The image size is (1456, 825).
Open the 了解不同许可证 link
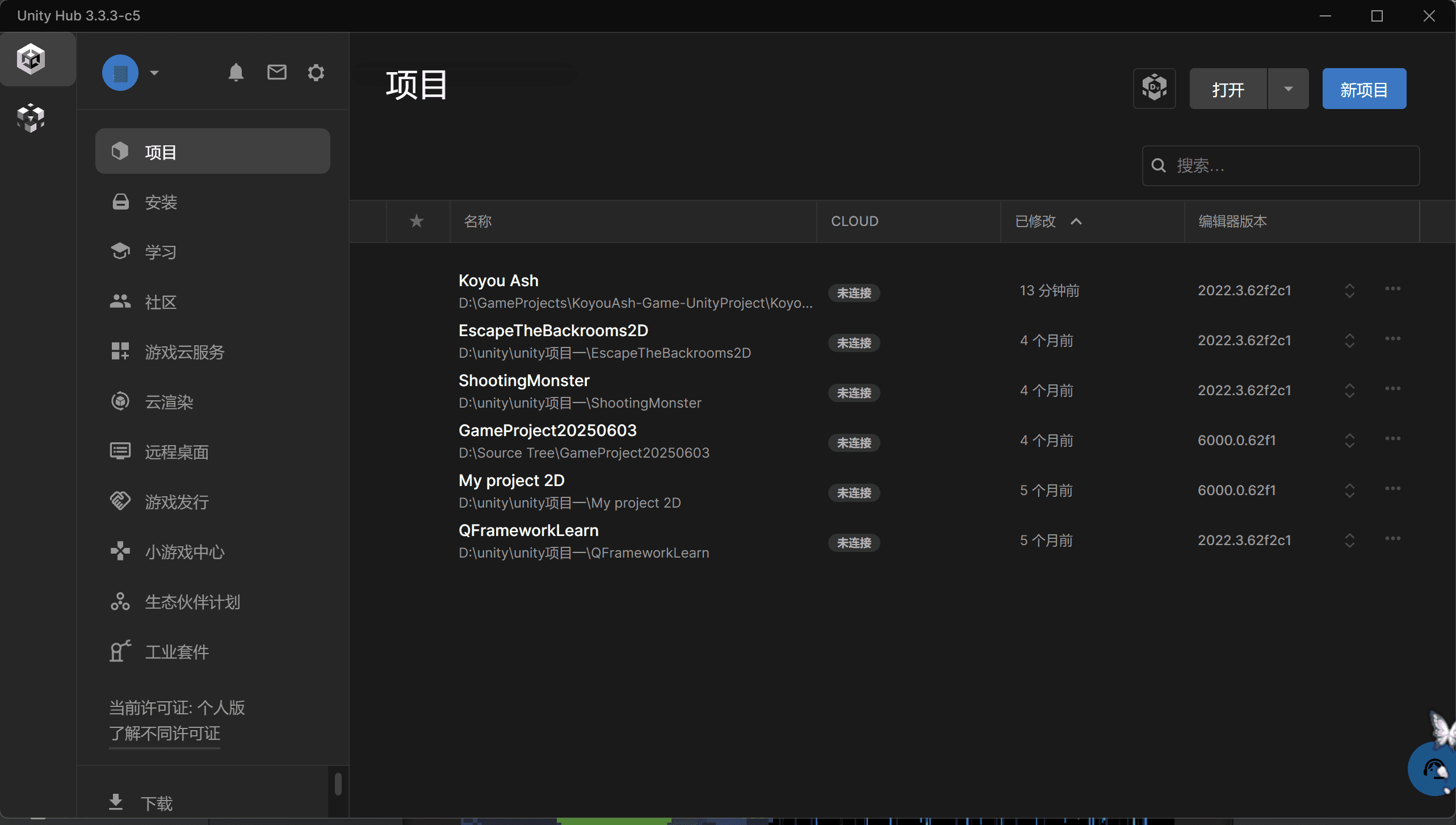click(165, 734)
